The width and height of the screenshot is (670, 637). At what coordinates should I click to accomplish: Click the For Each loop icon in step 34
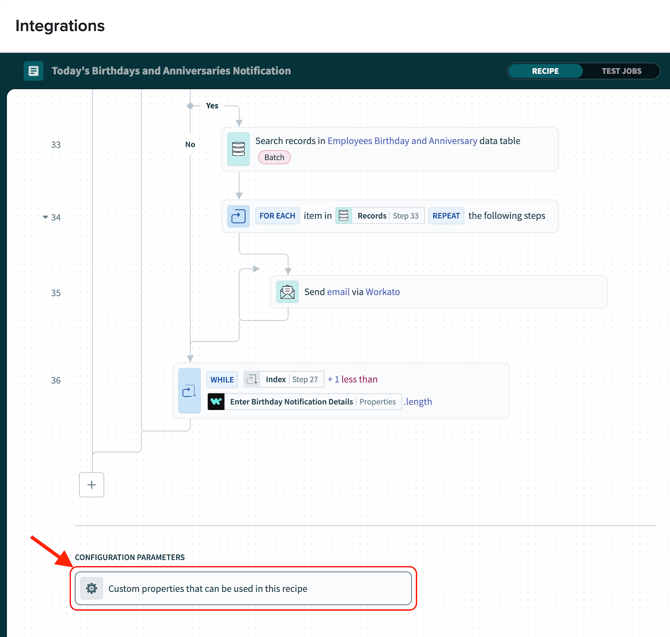pos(238,216)
